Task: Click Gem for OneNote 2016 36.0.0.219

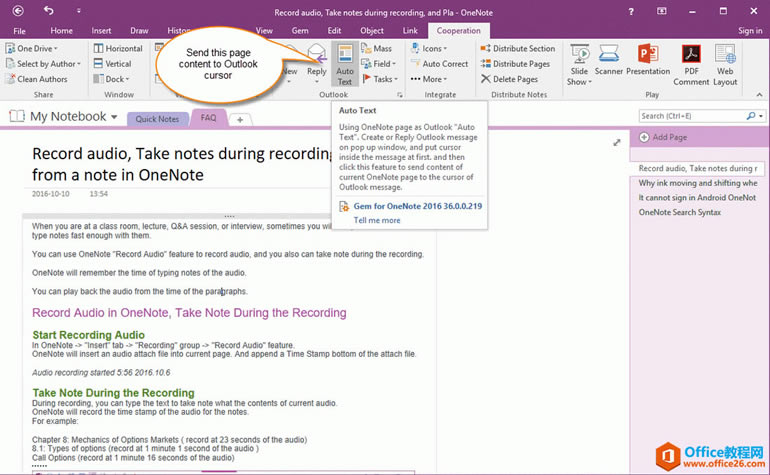Action: tap(418, 206)
